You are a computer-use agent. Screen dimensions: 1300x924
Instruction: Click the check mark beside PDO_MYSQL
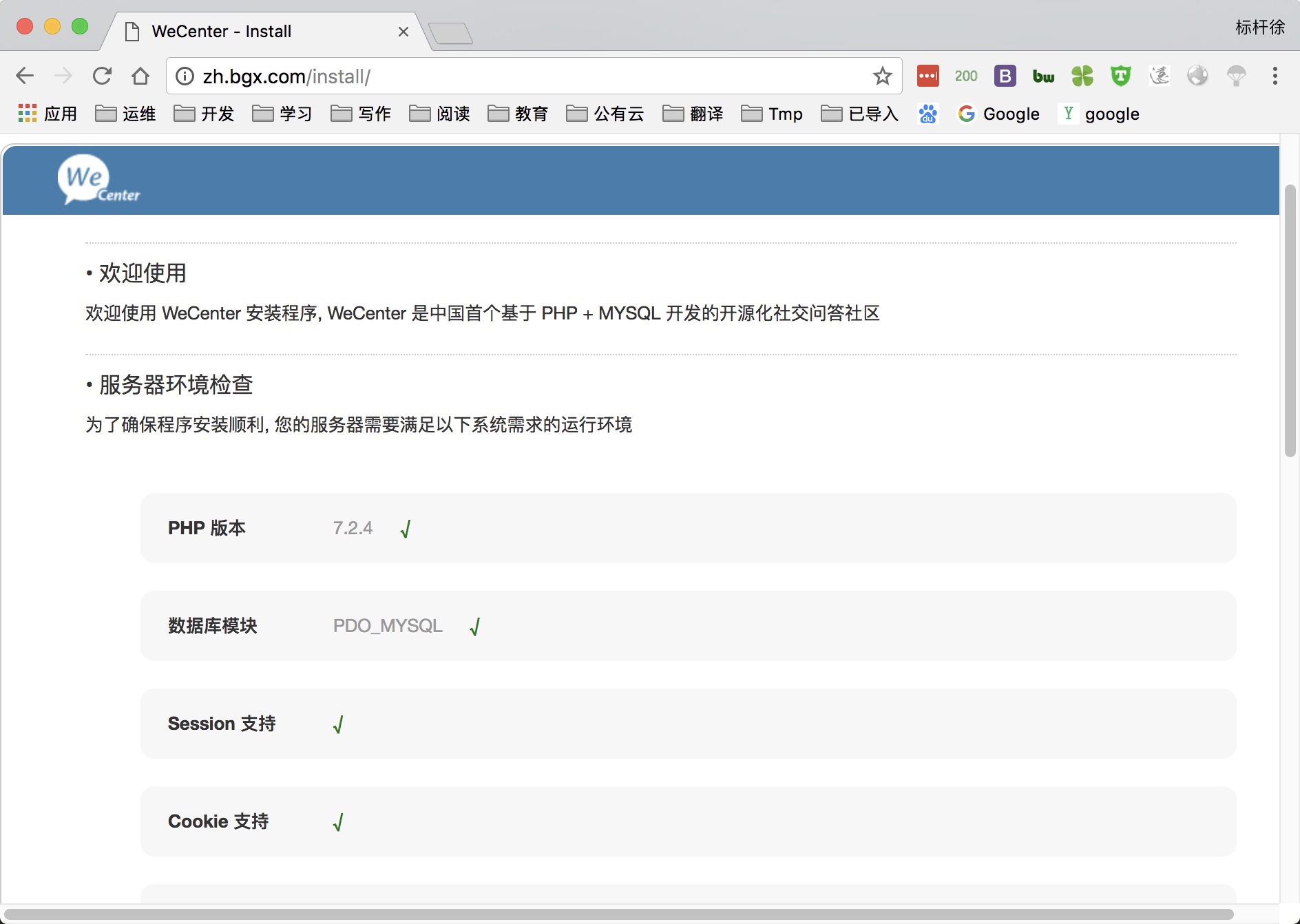(475, 627)
